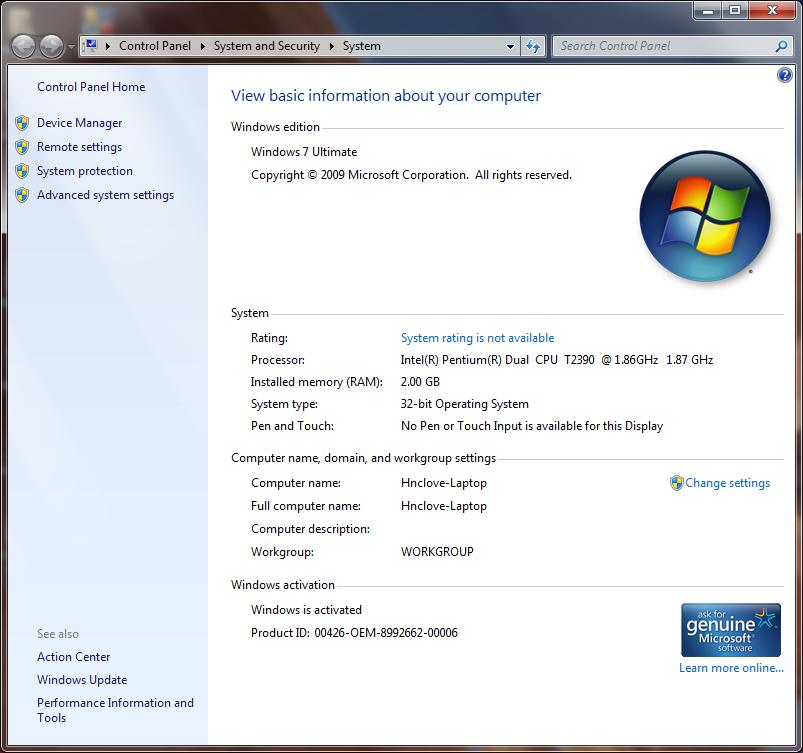Open Performance Information and Tools
Screen dimensions: 803x753
tap(115, 710)
